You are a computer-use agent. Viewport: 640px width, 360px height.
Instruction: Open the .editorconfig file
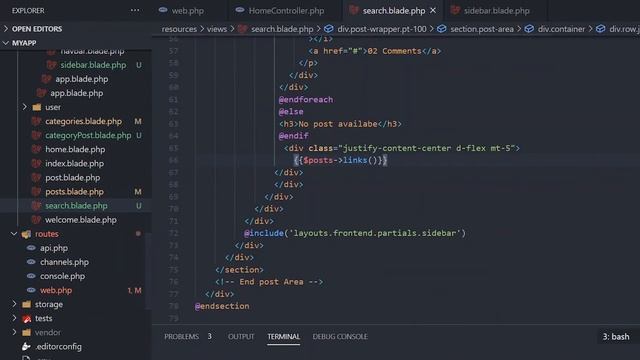58,347
